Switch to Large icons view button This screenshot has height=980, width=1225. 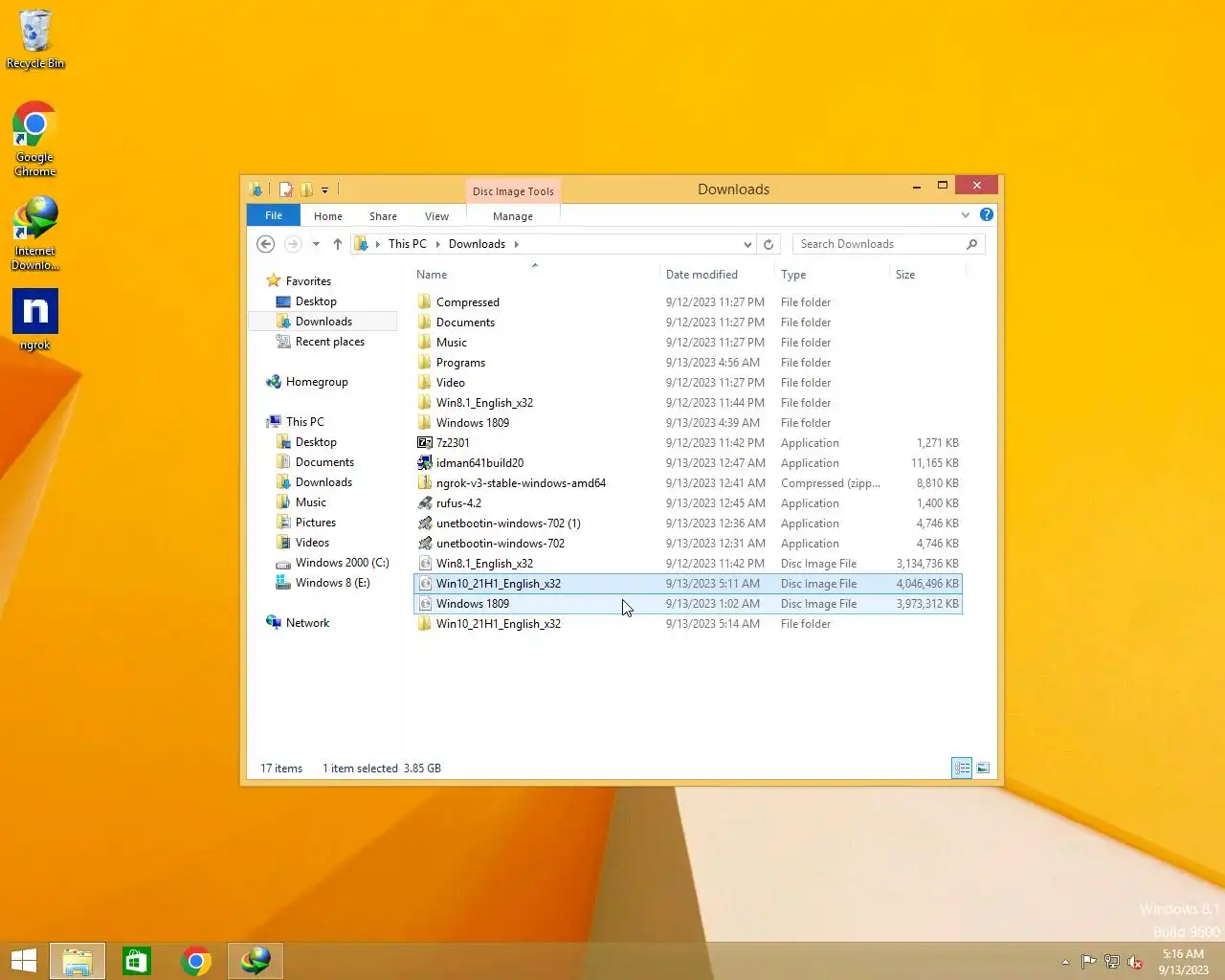point(983,768)
